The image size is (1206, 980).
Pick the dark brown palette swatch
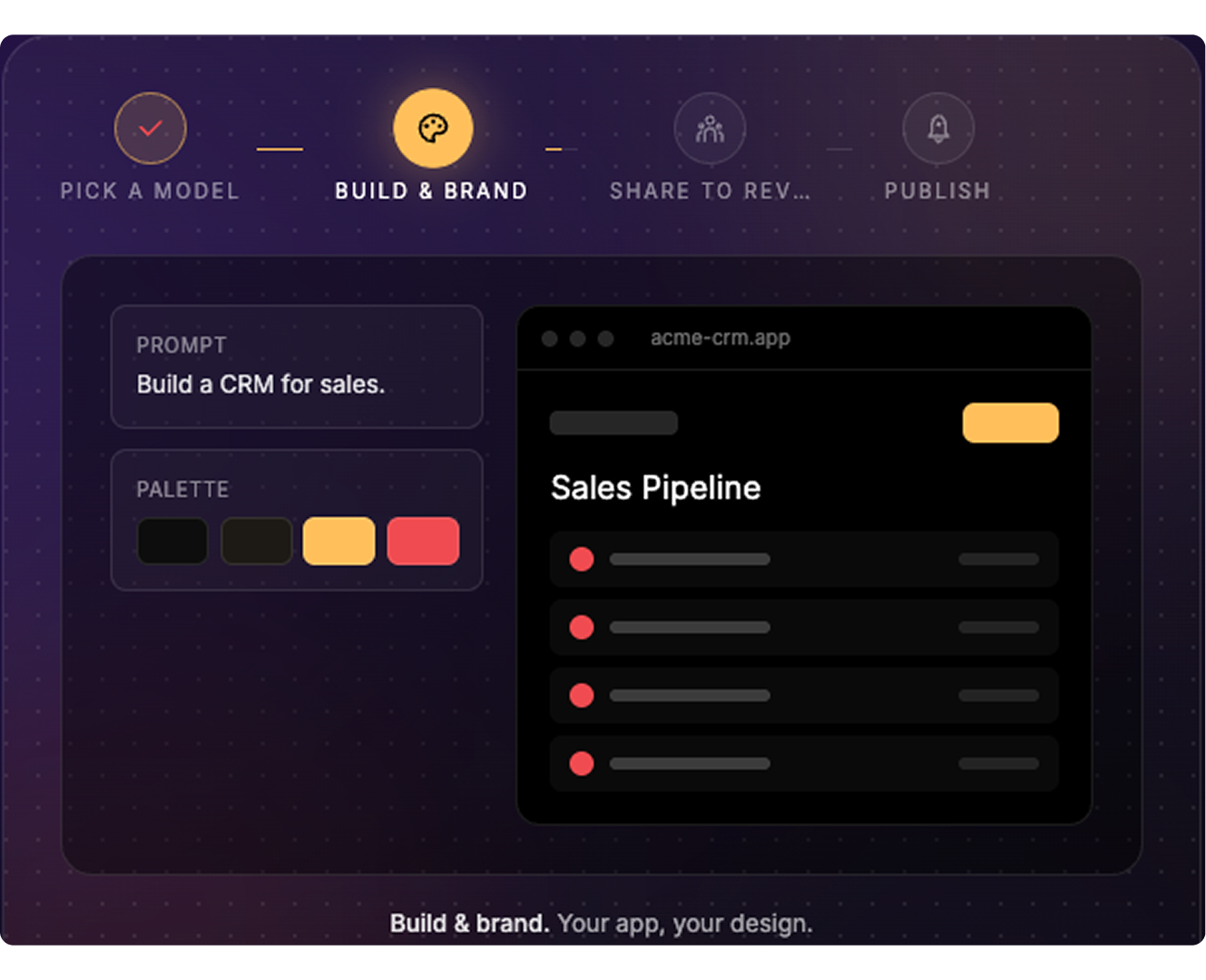[256, 541]
